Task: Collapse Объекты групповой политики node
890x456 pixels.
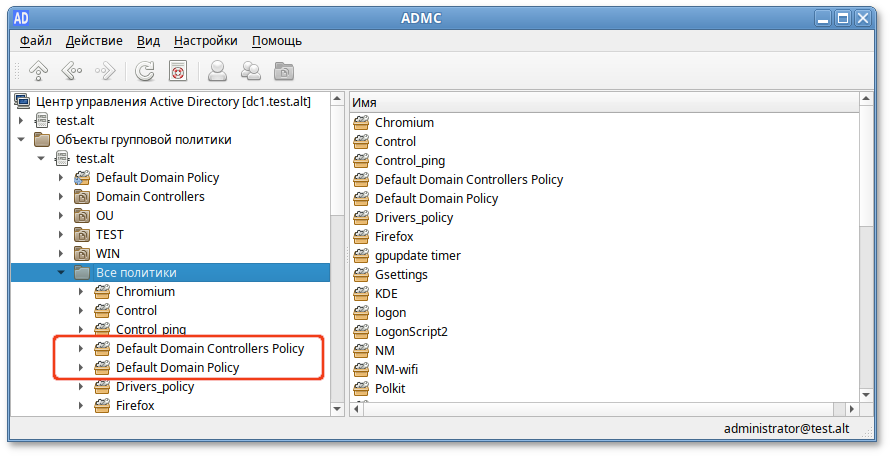Action: point(21,140)
